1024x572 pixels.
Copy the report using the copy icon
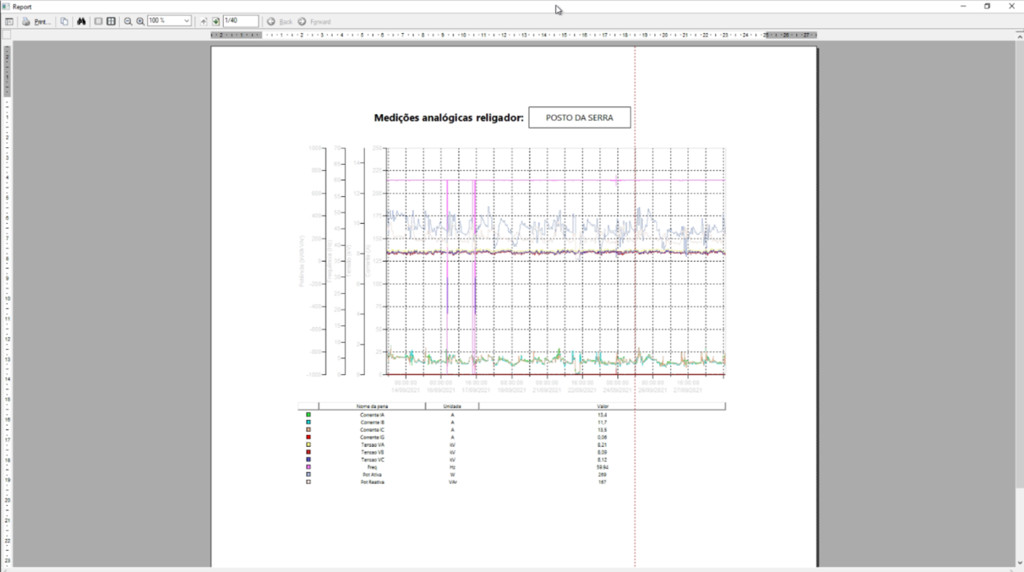[x=64, y=21]
